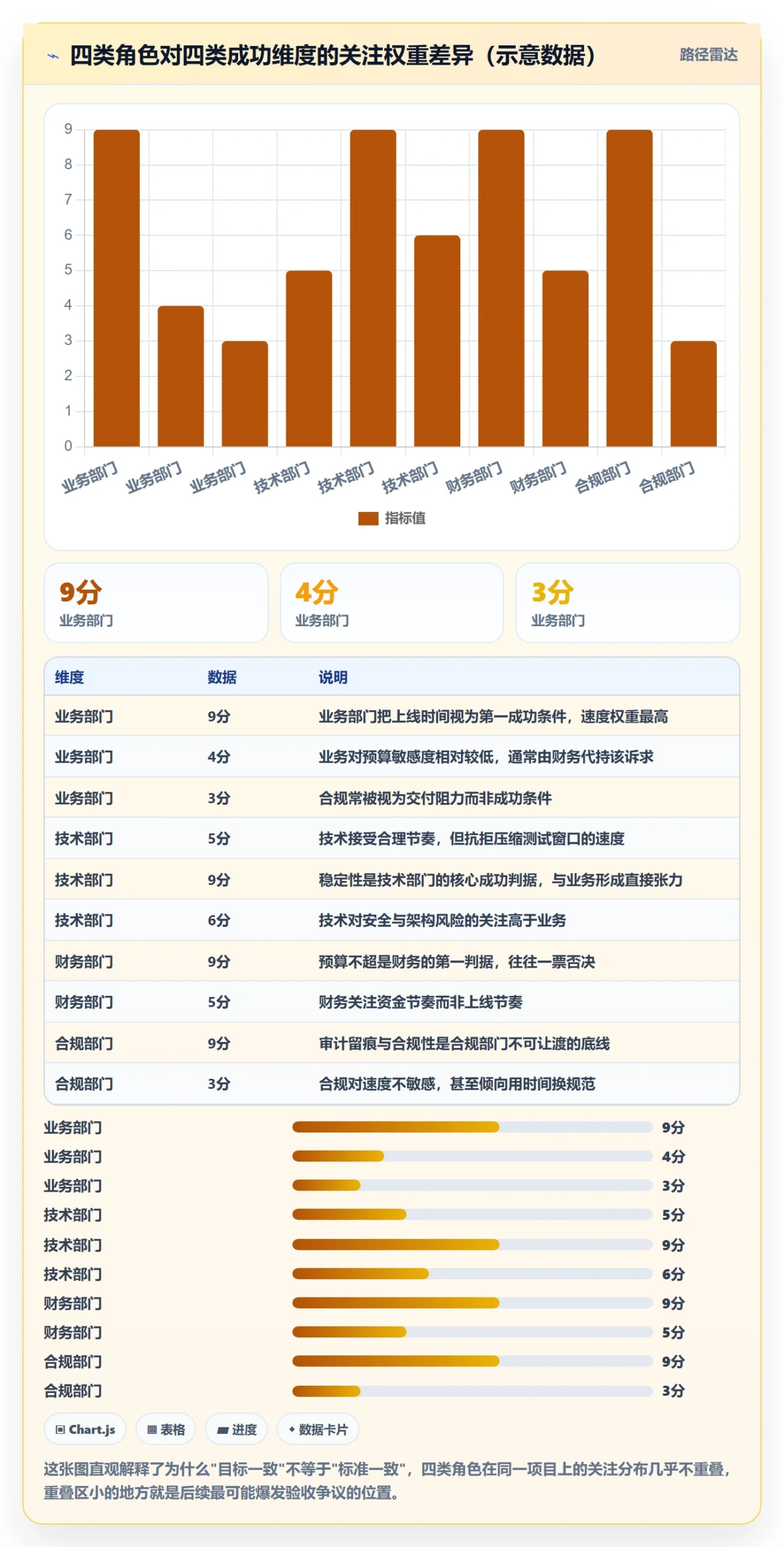Click the chart bar with value 6
Image resolution: width=784 pixels, height=1547 pixels.
(437, 341)
